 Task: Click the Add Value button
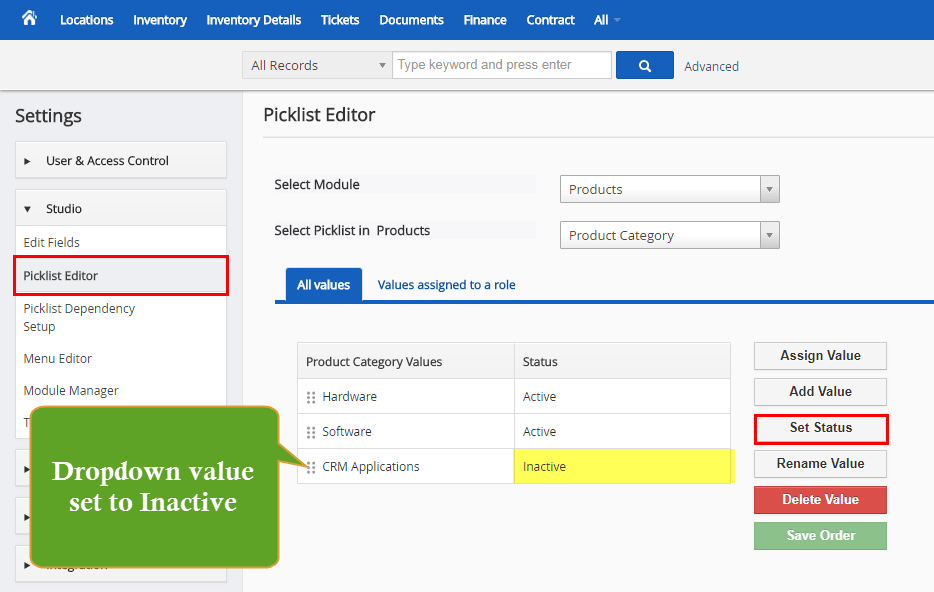pos(820,391)
